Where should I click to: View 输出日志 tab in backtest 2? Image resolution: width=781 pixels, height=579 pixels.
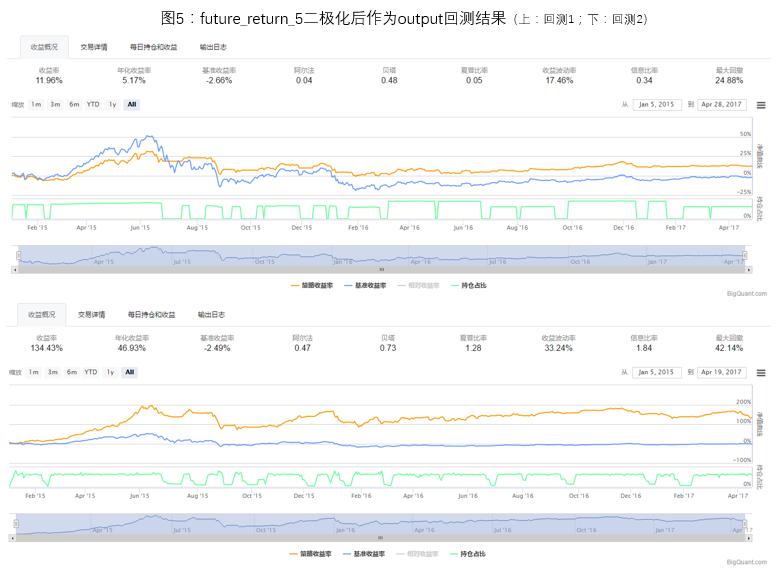211,314
